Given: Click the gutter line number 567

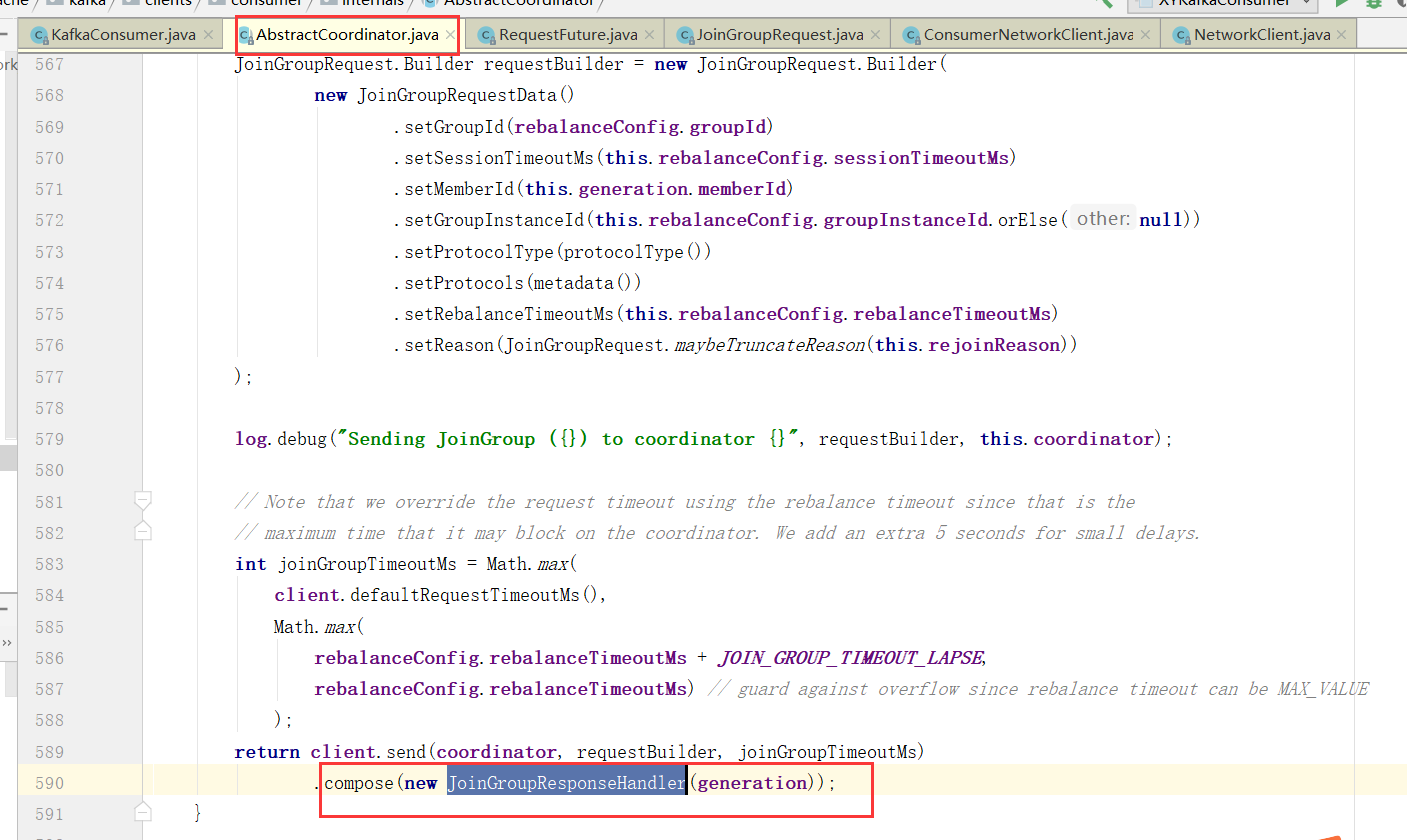Looking at the screenshot, I should [x=48, y=64].
